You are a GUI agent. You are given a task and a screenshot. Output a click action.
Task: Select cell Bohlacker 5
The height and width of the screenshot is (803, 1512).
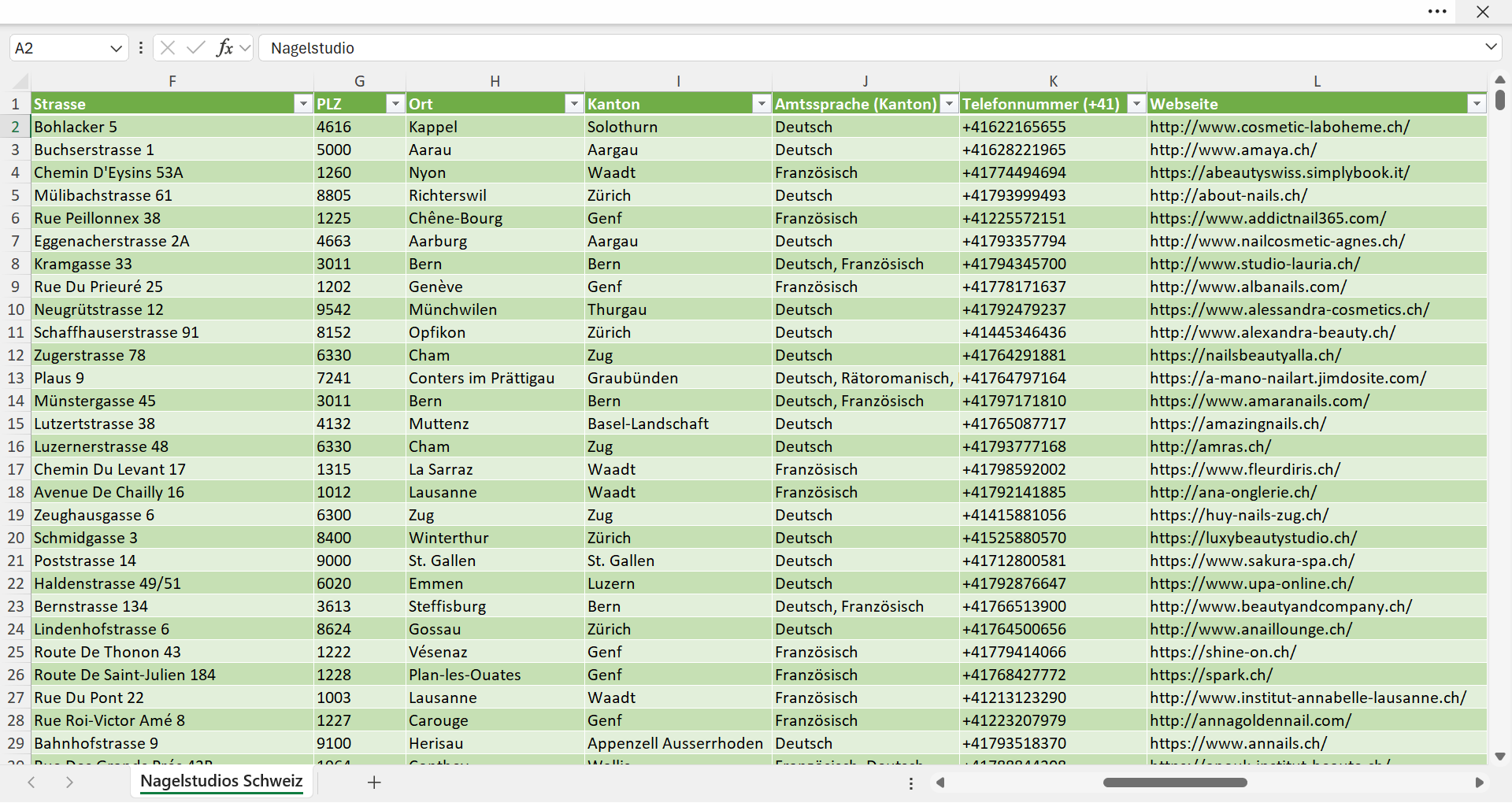(172, 127)
